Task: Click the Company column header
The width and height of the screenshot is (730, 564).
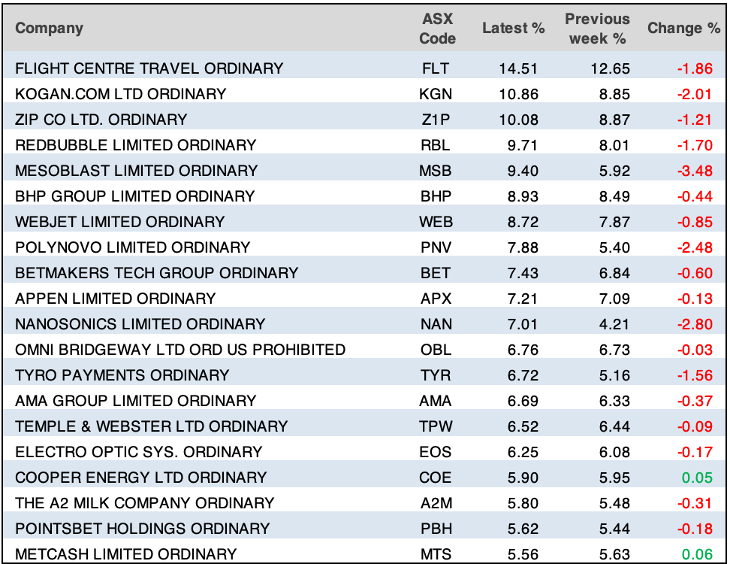Action: [x=50, y=28]
